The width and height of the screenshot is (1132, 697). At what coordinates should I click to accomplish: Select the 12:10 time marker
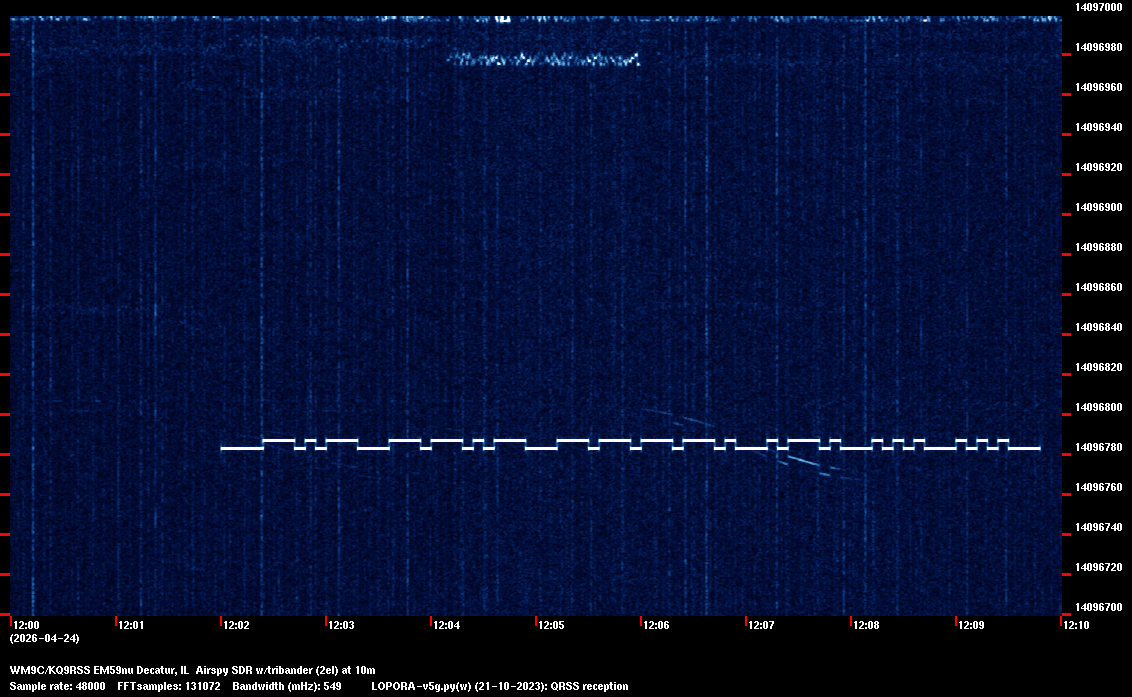(1076, 626)
